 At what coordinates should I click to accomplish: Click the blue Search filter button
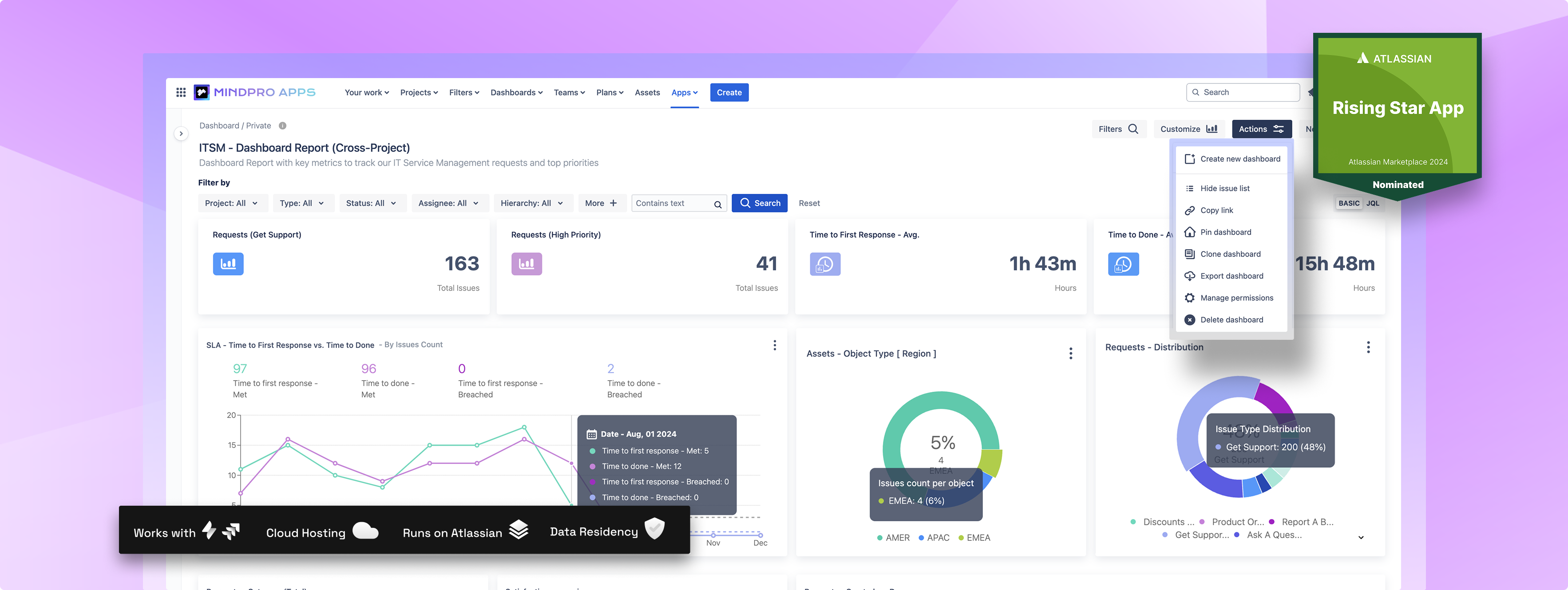pyautogui.click(x=760, y=203)
